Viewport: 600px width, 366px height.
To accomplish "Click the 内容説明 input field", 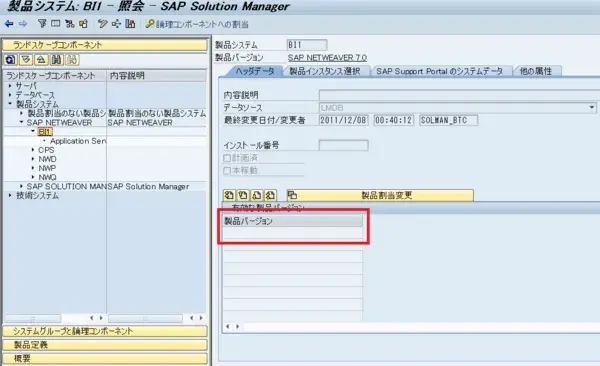I will pyautogui.click(x=459, y=95).
